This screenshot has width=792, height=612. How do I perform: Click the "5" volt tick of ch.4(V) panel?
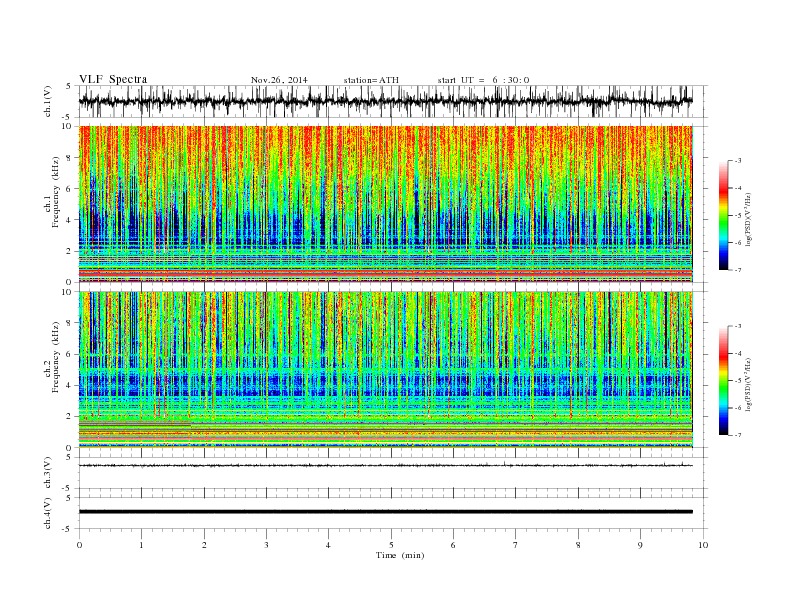pos(69,498)
